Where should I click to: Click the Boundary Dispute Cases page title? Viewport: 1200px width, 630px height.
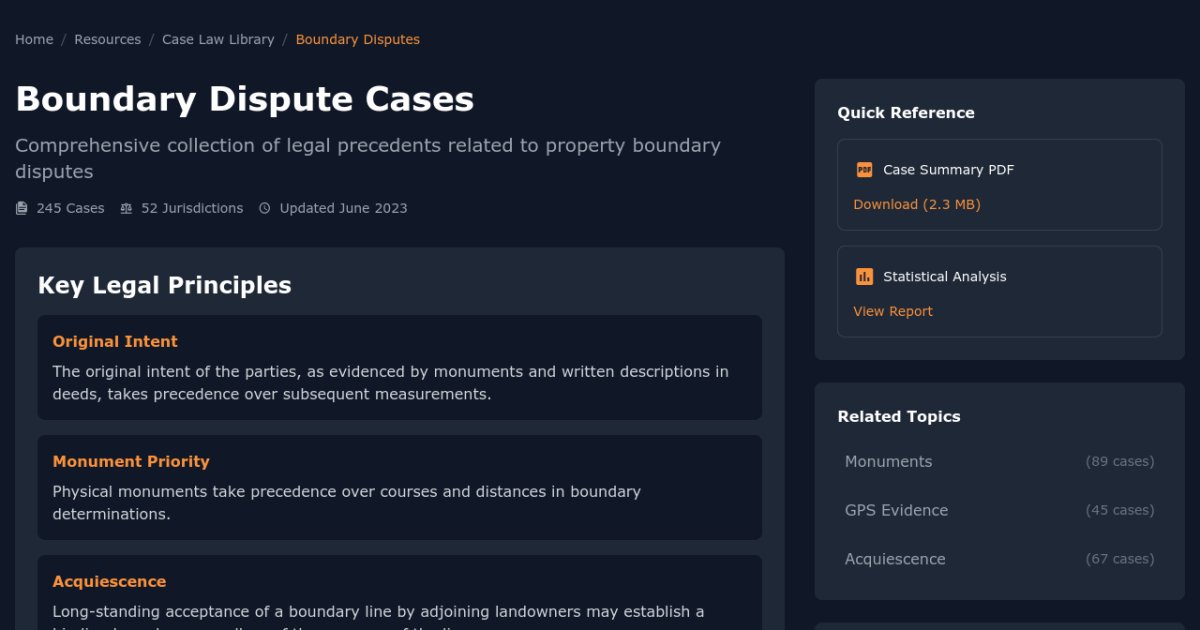point(245,99)
